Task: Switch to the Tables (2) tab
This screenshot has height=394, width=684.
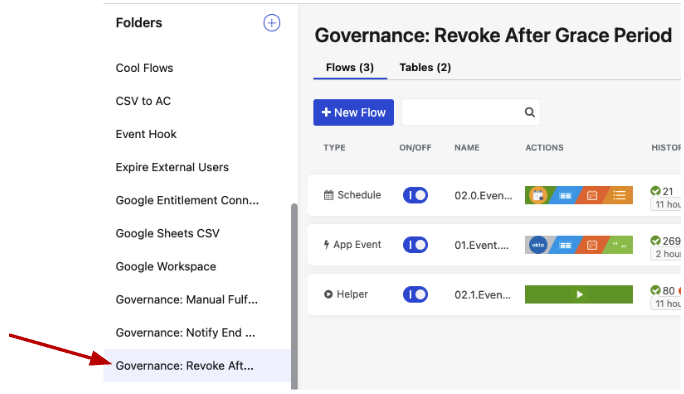Action: coord(425,68)
